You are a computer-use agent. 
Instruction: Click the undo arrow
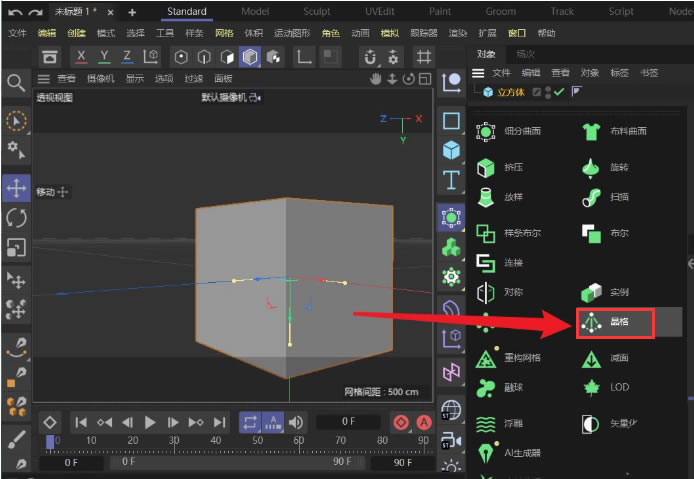15,12
